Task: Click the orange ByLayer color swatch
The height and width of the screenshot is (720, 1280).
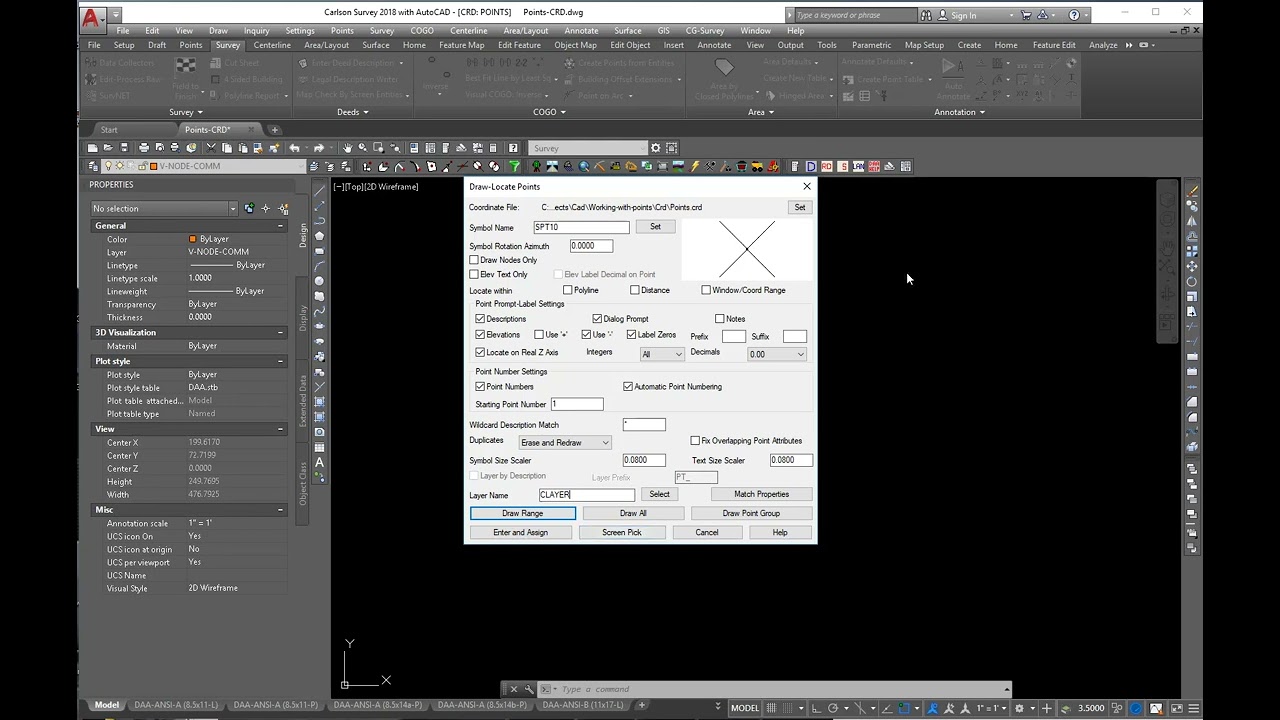Action: (x=193, y=239)
